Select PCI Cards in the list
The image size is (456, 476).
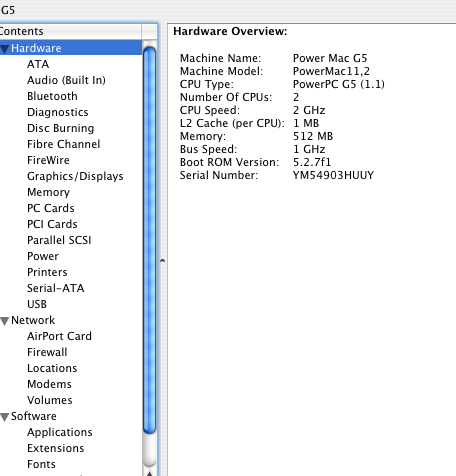[x=52, y=224]
